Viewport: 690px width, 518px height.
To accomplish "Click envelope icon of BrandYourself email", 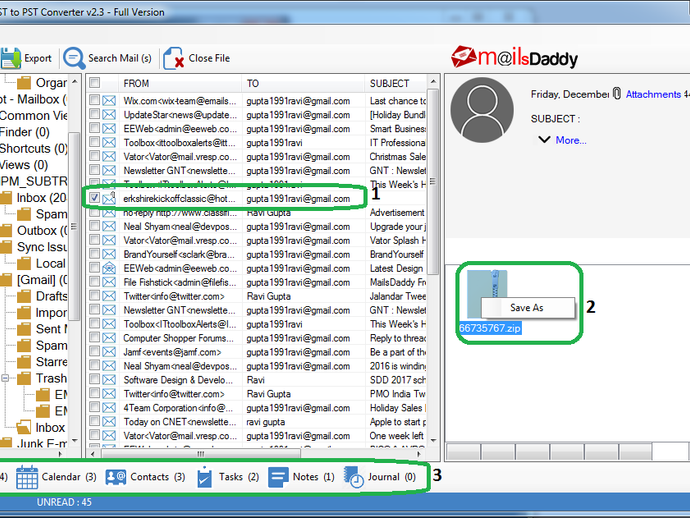I will [x=109, y=254].
